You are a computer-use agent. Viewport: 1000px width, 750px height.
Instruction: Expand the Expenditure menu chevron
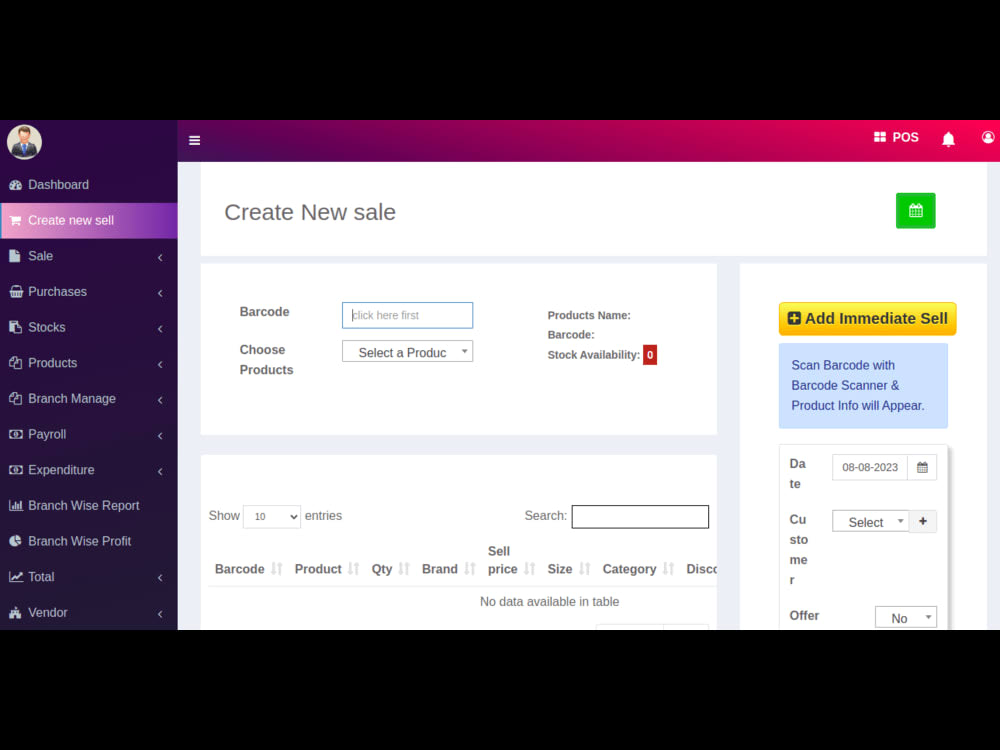(x=160, y=471)
